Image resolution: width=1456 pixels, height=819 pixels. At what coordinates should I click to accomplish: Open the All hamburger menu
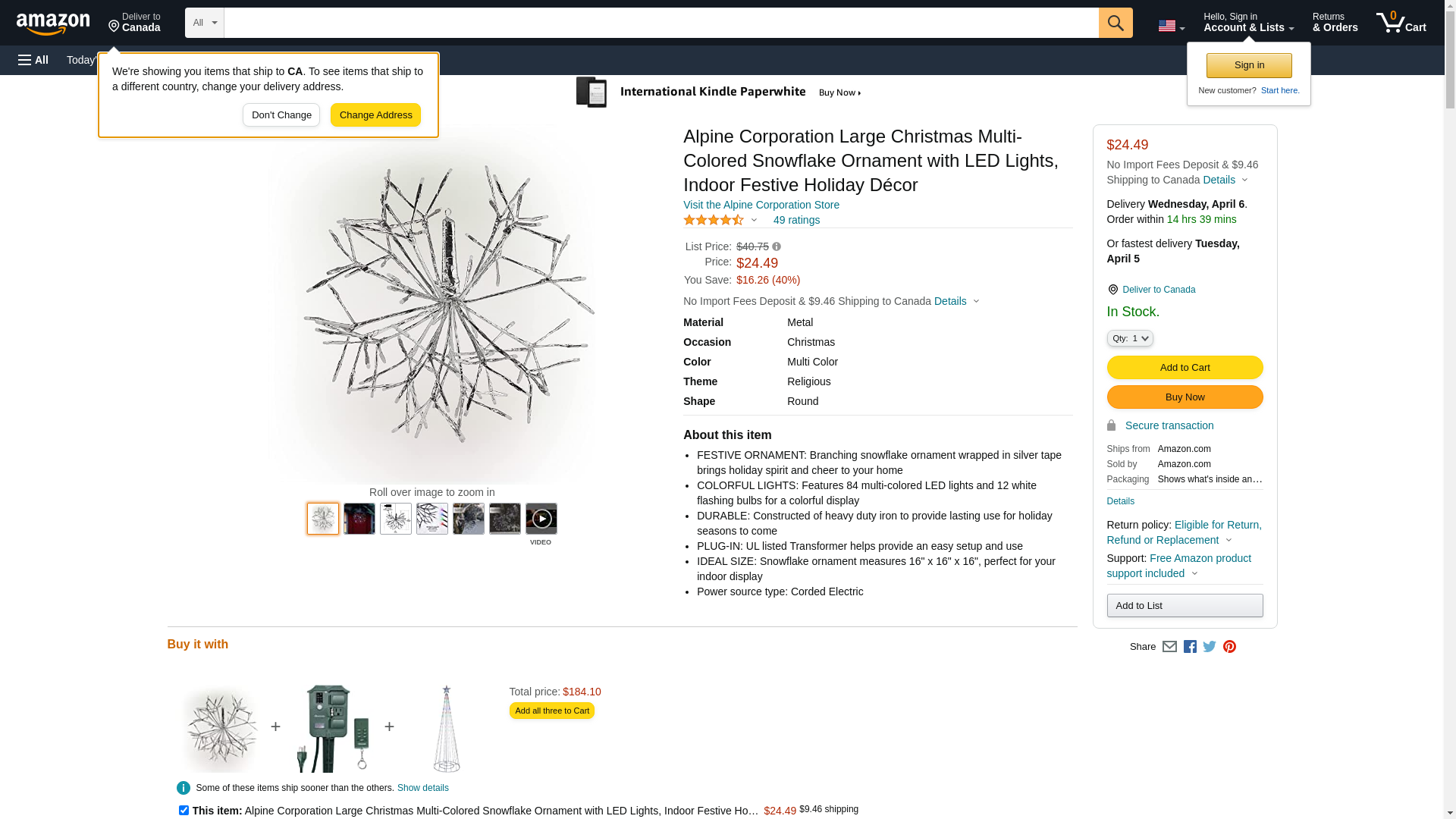tap(33, 60)
